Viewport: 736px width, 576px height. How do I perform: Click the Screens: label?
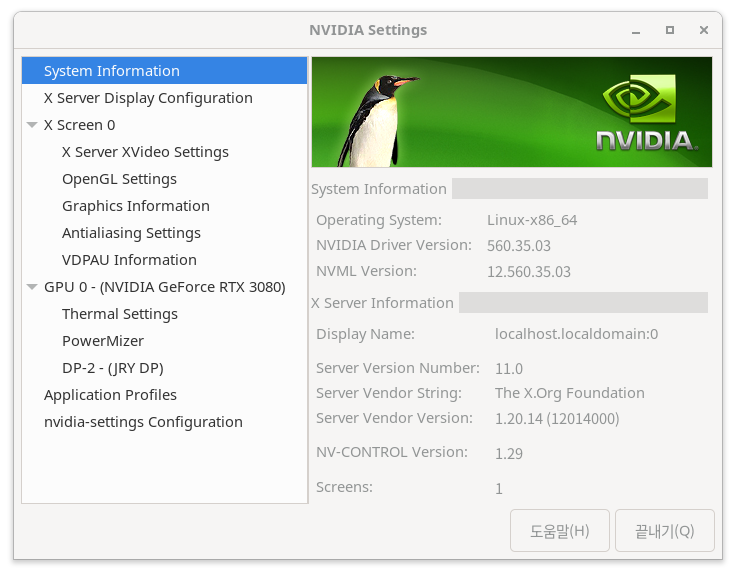[344, 487]
